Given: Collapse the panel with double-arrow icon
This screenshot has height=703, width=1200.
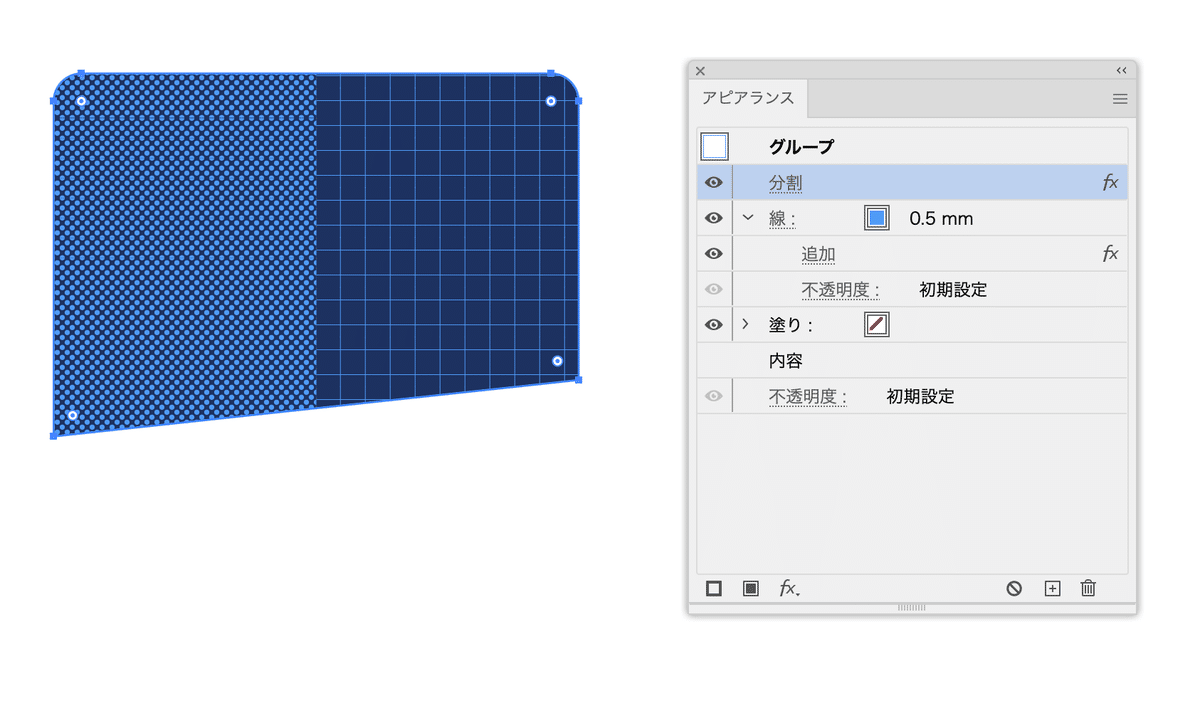Looking at the screenshot, I should pyautogui.click(x=1121, y=71).
